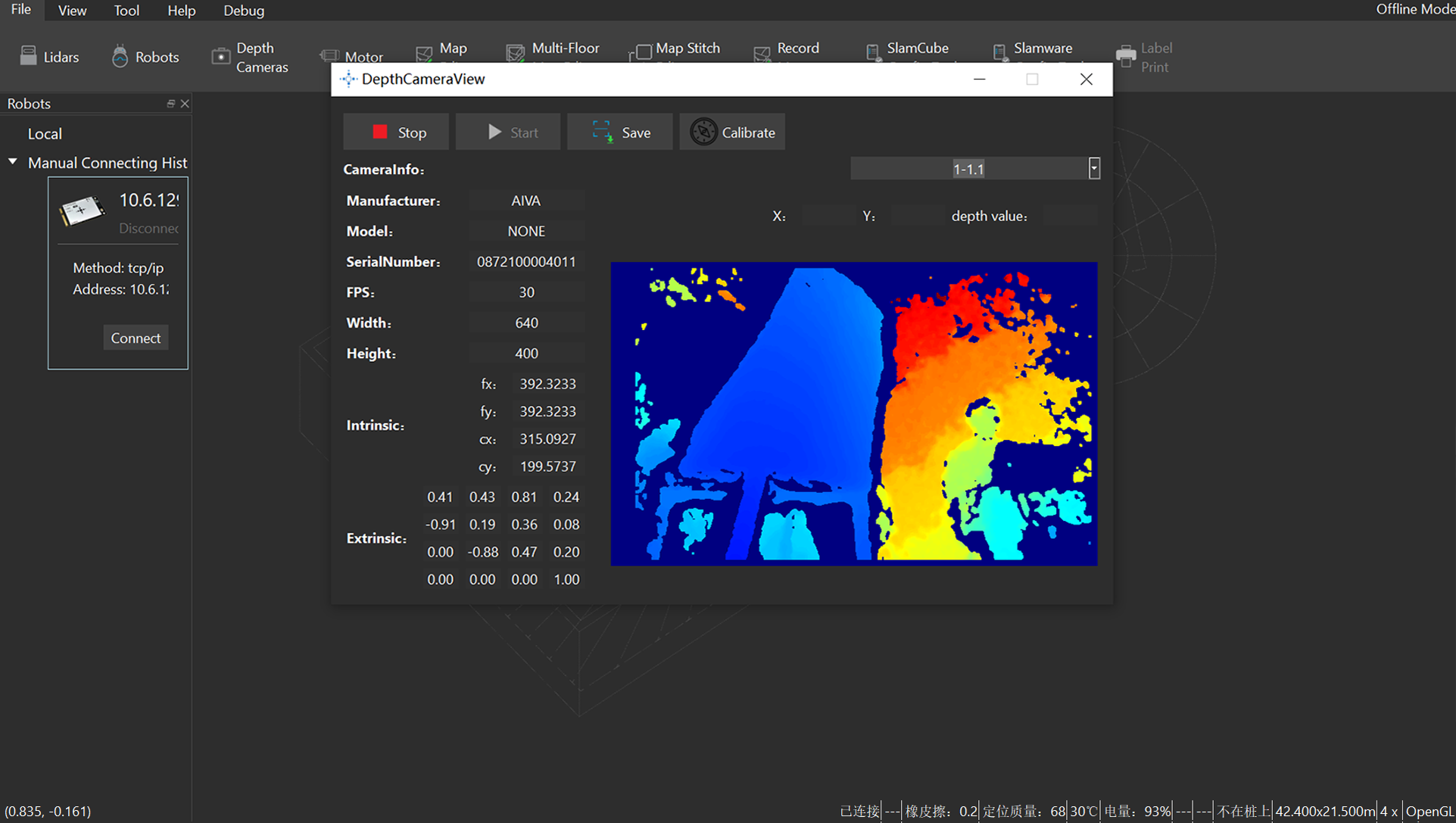Select the Robots toolbar icon
This screenshot has width=1456, height=823.
coord(145,56)
